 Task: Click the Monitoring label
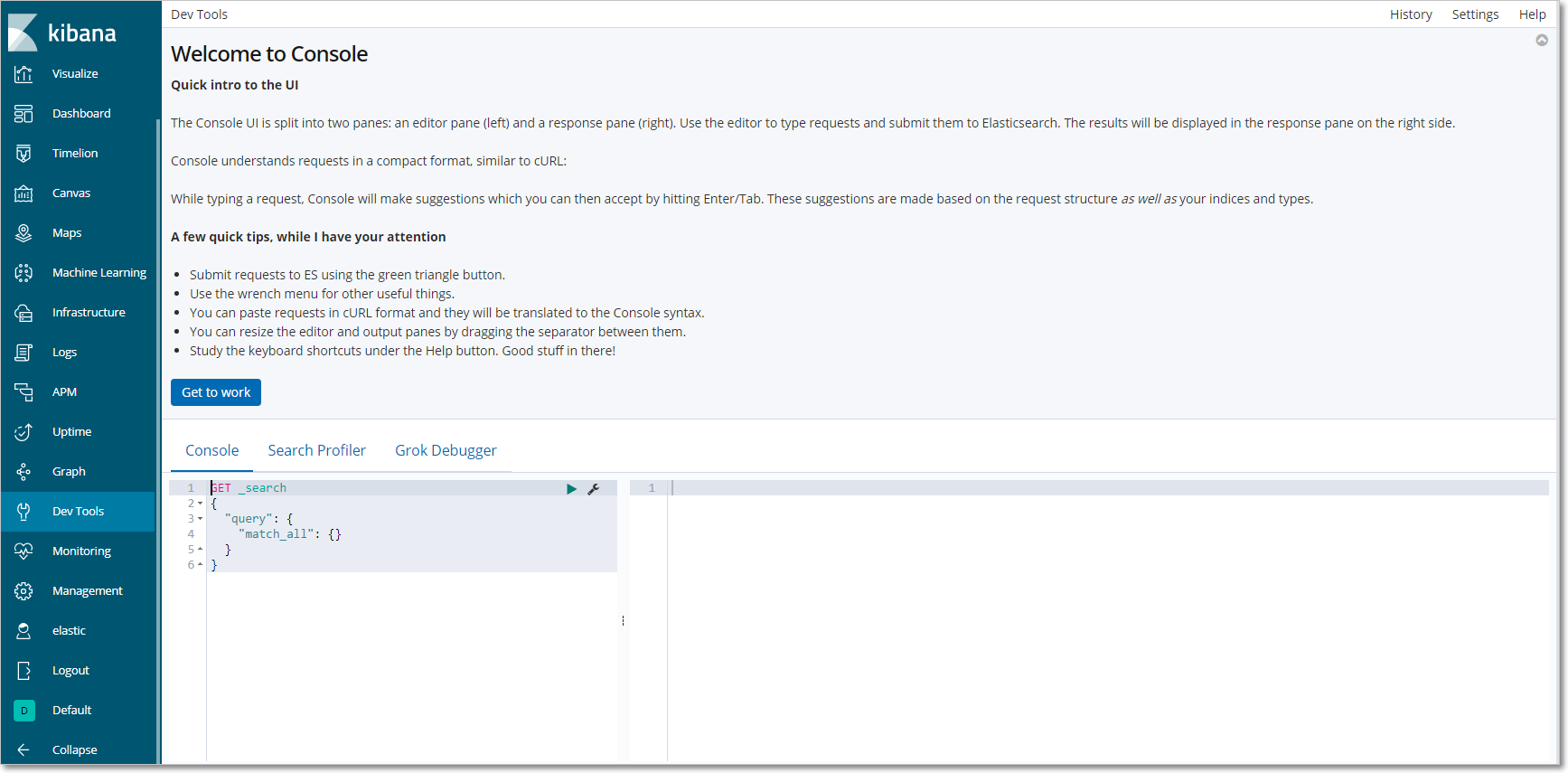(x=81, y=551)
